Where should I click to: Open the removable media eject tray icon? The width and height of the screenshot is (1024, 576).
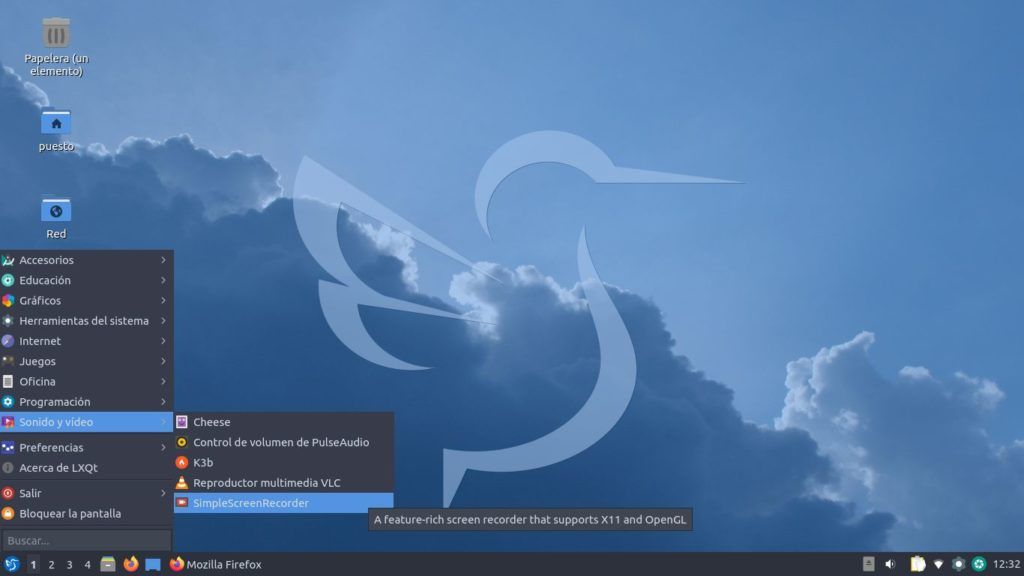[868, 564]
